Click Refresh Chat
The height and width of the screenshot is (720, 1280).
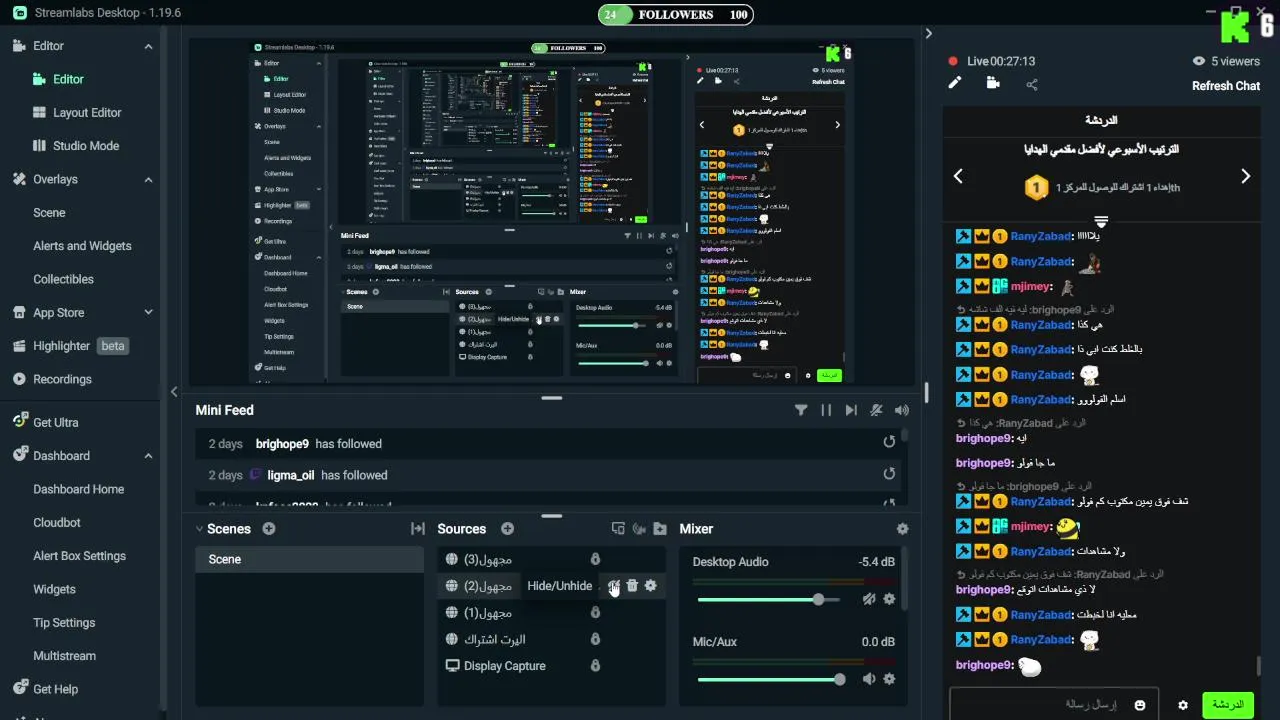(1225, 86)
